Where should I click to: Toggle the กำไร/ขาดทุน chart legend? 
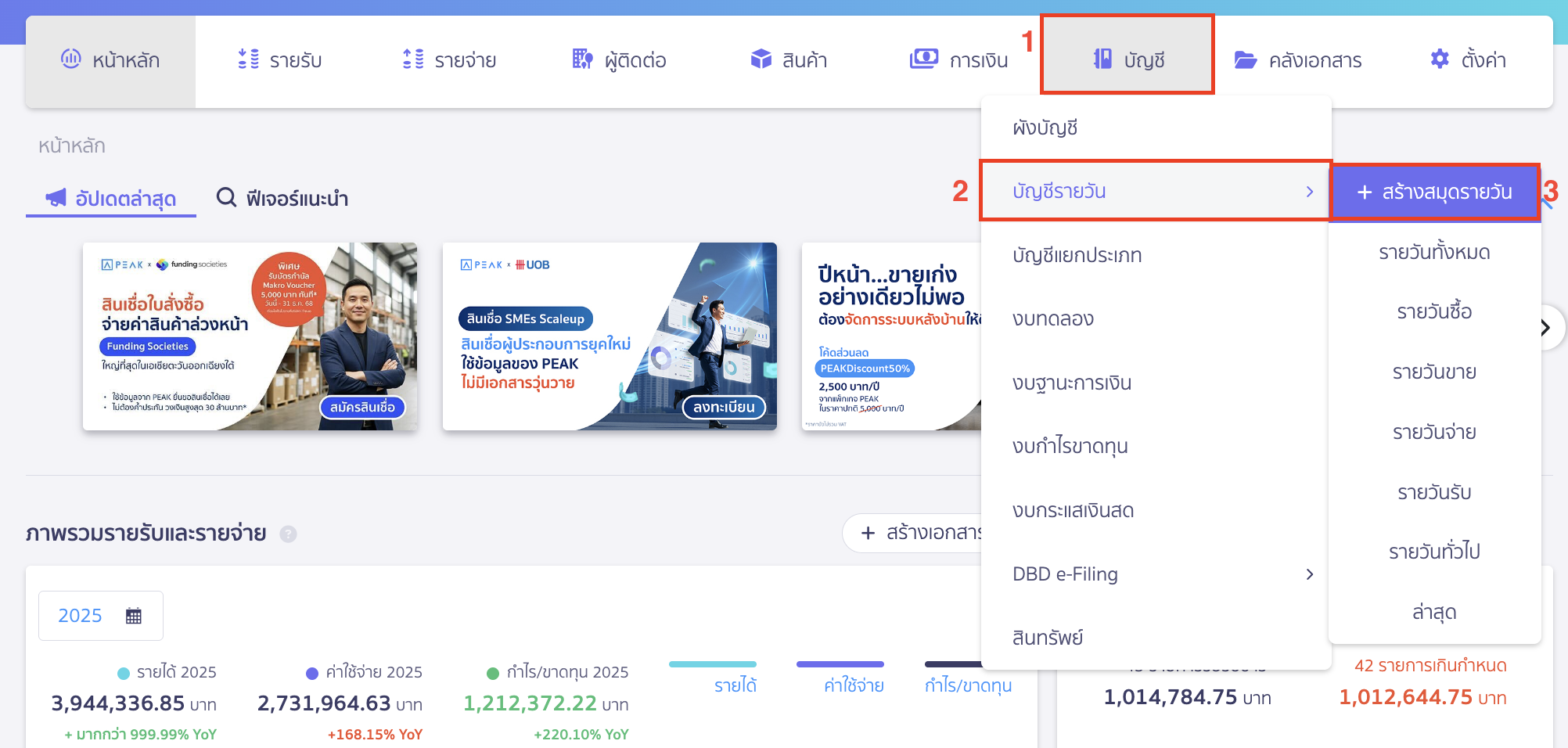click(x=968, y=685)
